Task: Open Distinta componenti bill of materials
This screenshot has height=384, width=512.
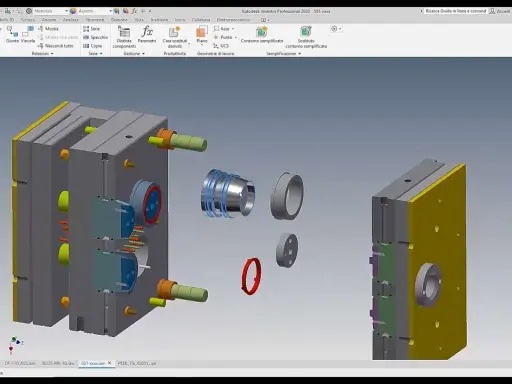Action: pos(124,37)
